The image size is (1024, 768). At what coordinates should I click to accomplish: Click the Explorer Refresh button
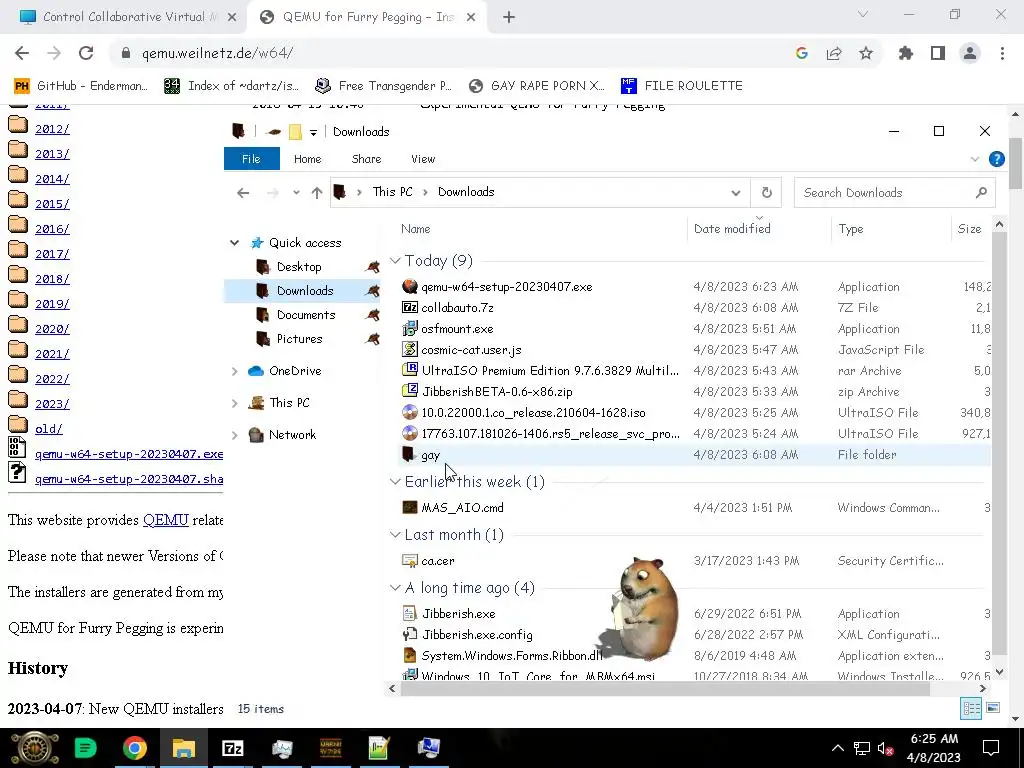pyautogui.click(x=767, y=192)
